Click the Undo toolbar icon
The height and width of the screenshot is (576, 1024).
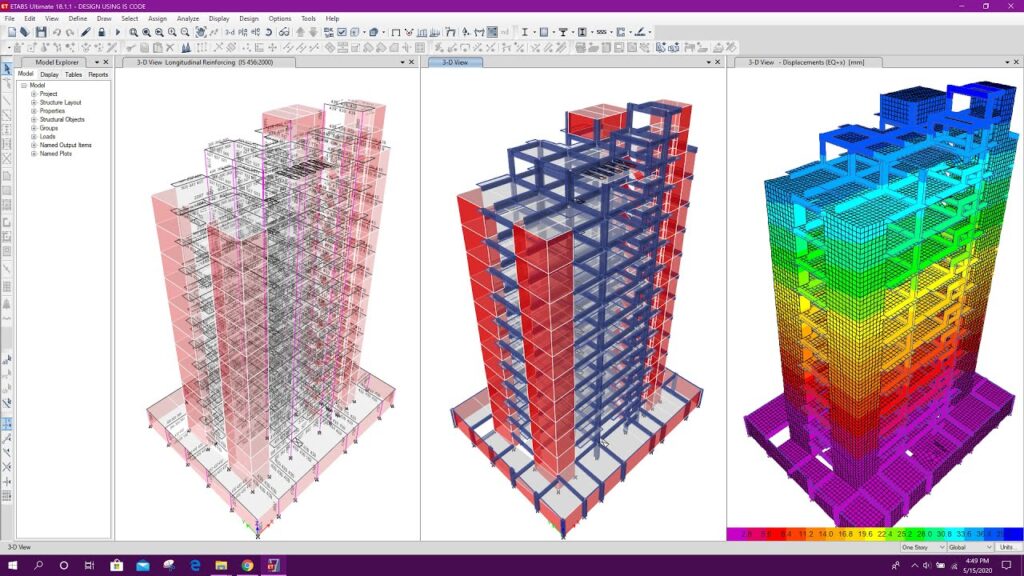coord(57,31)
